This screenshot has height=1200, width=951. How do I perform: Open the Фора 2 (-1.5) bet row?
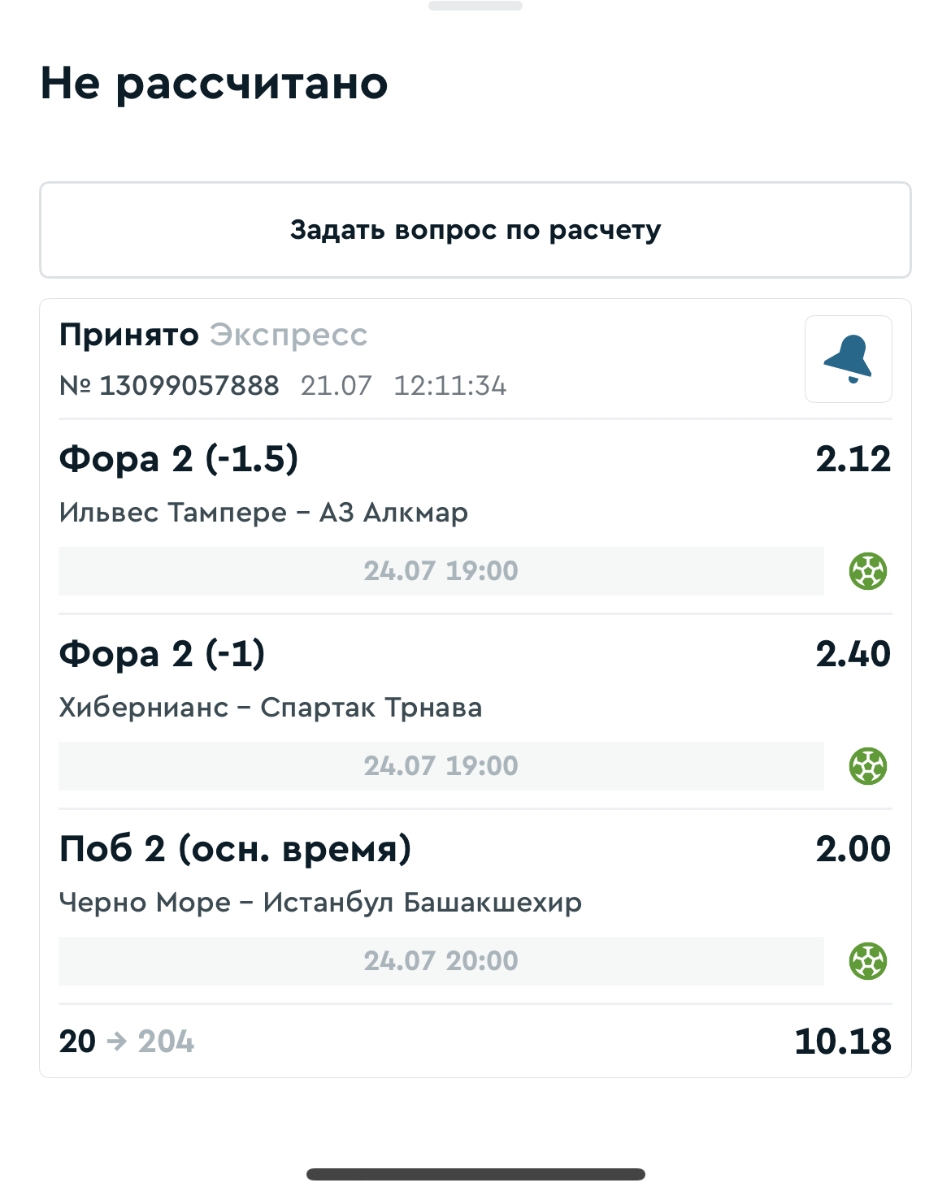pos(180,459)
